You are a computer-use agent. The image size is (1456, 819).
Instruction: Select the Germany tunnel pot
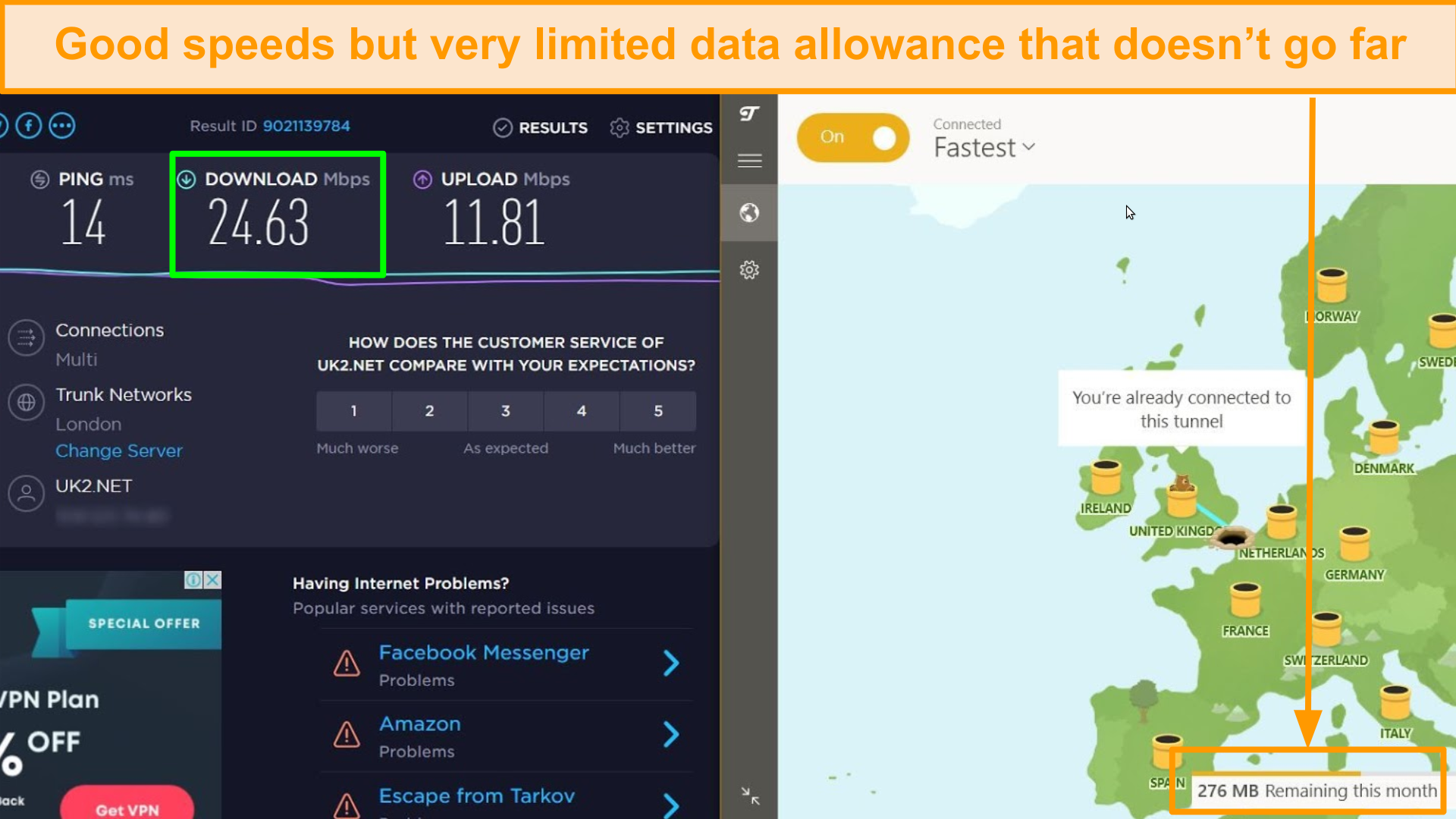tap(1354, 544)
